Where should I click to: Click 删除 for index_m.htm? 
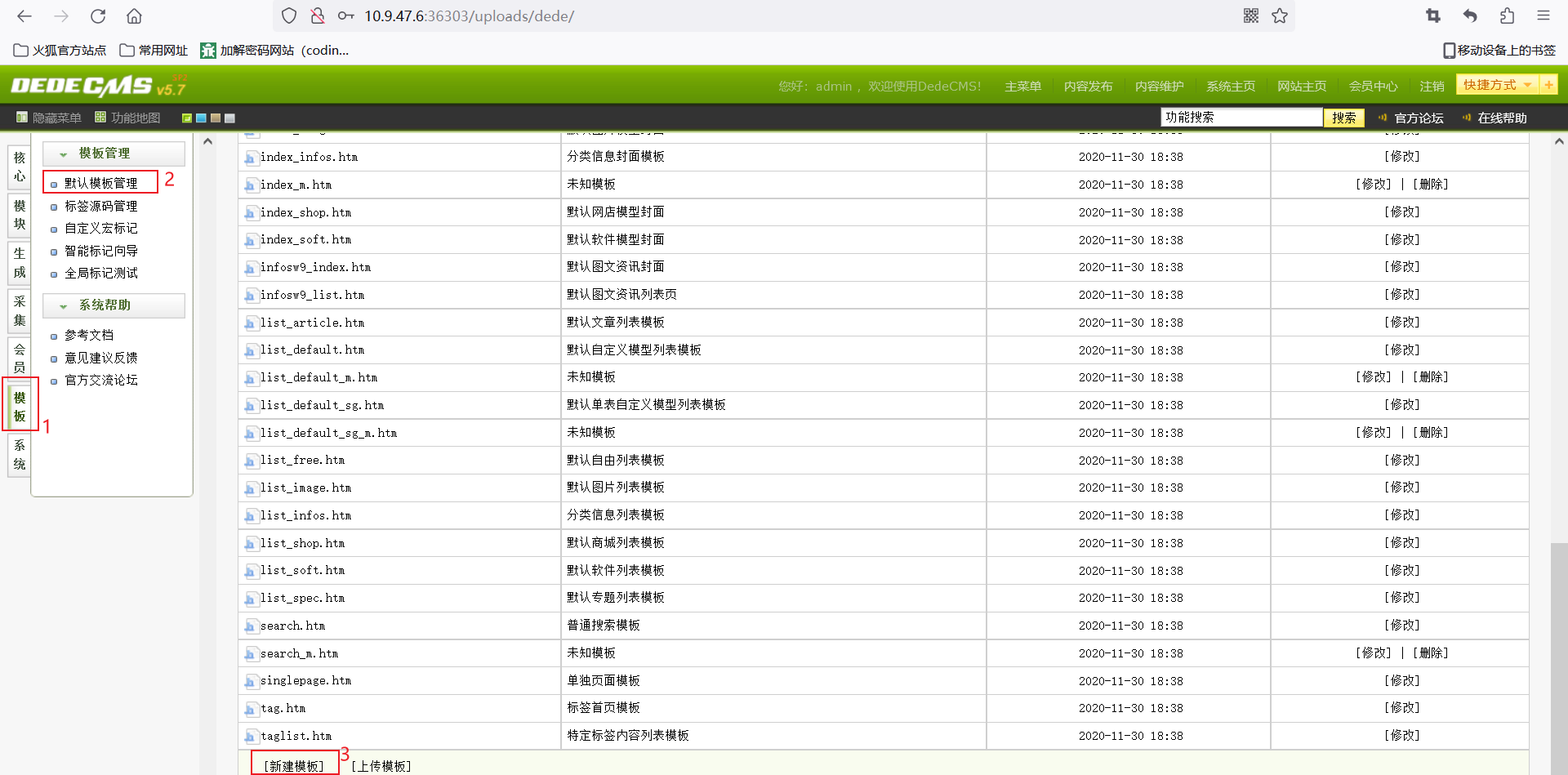click(1430, 185)
